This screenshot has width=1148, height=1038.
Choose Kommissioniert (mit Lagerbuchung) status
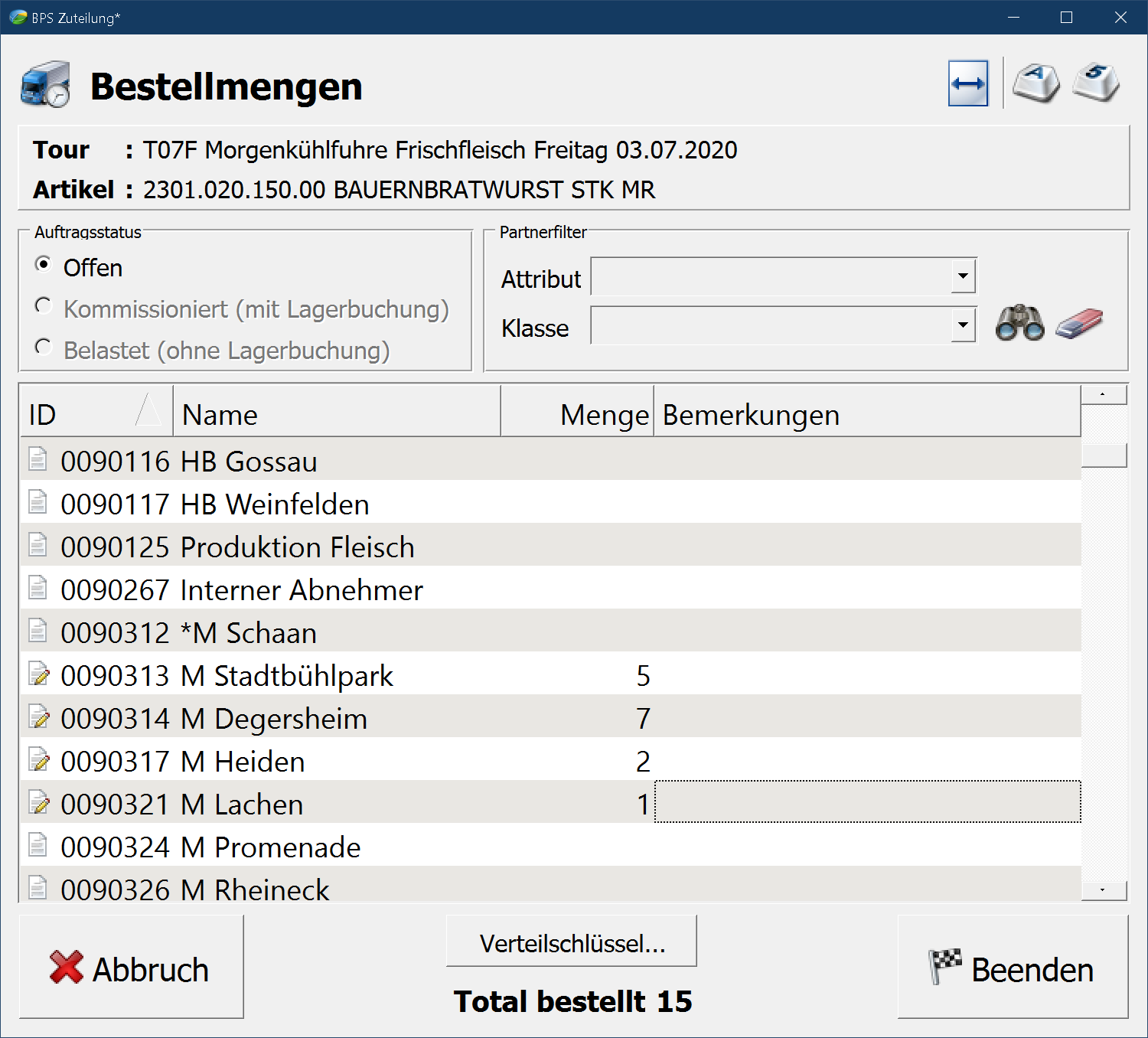tap(44, 306)
